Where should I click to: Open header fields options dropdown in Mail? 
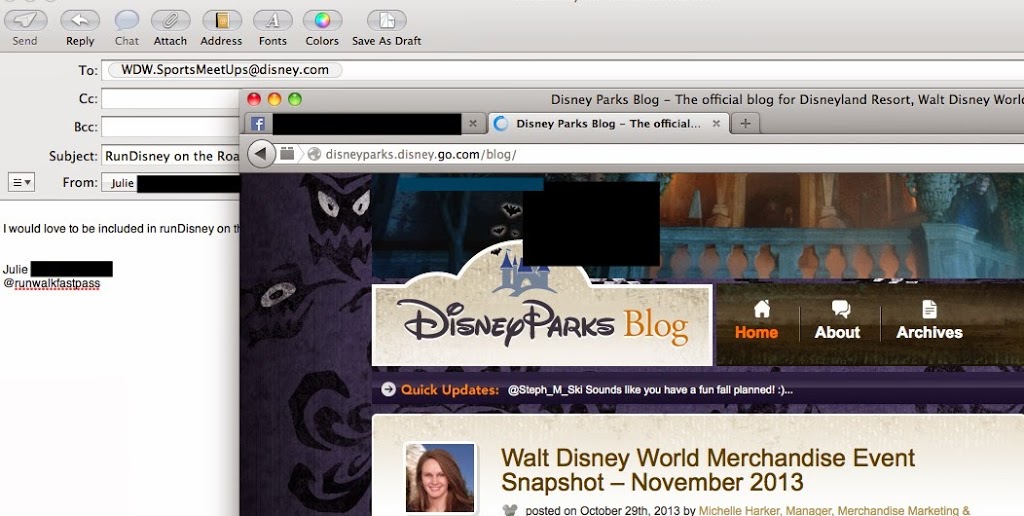[x=21, y=182]
